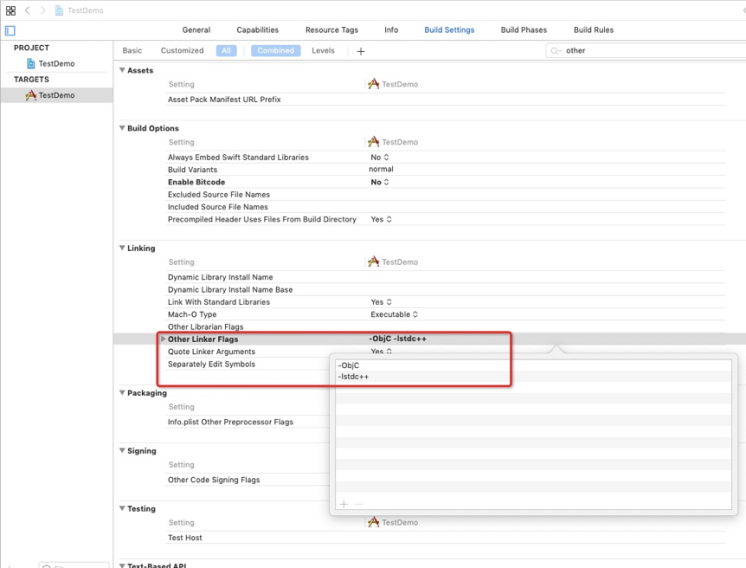This screenshot has height=568, width=746.
Task: Switch to Combined view toggle
Action: point(275,51)
